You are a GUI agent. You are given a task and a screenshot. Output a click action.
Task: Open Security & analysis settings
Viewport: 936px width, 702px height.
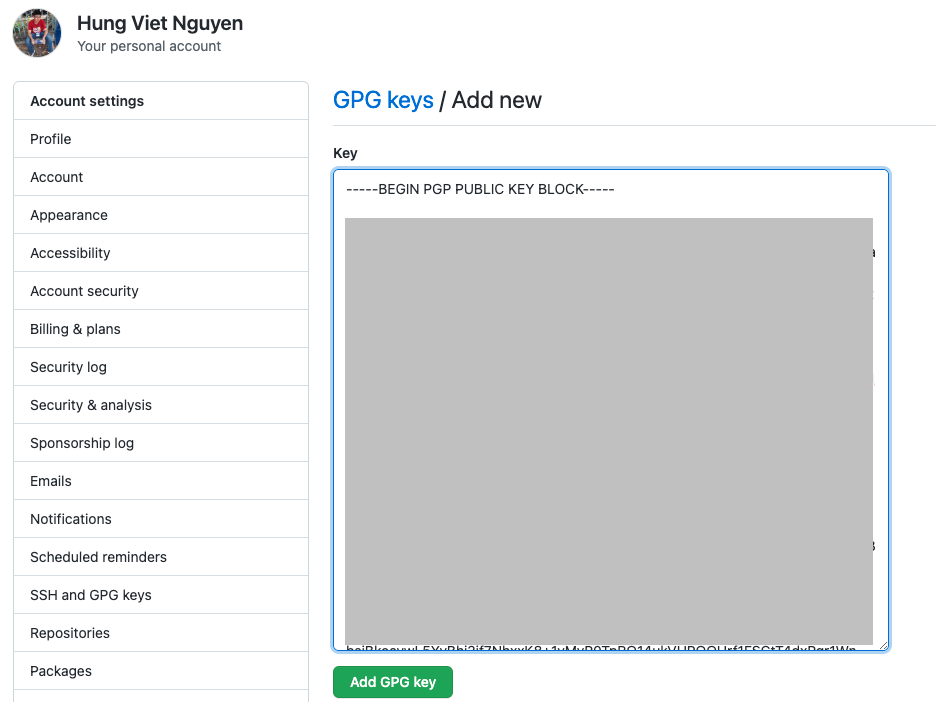(90, 404)
